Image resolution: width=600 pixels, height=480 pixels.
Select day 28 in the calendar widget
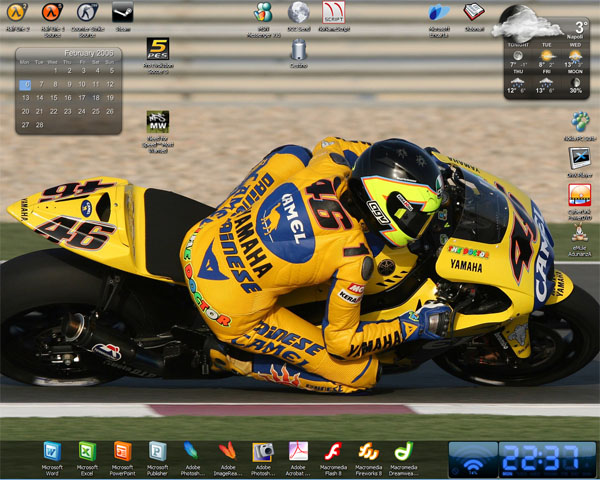(39, 125)
